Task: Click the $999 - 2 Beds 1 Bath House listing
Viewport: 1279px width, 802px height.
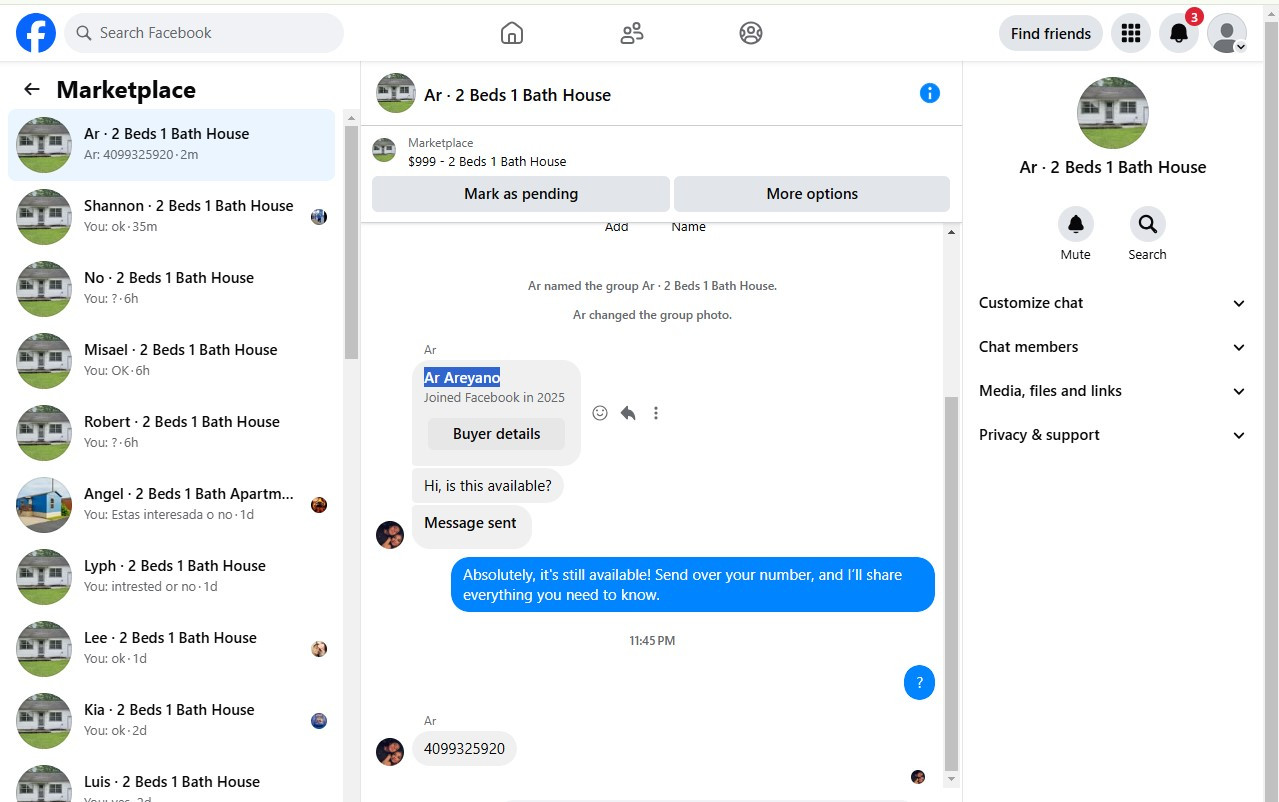Action: [x=487, y=161]
